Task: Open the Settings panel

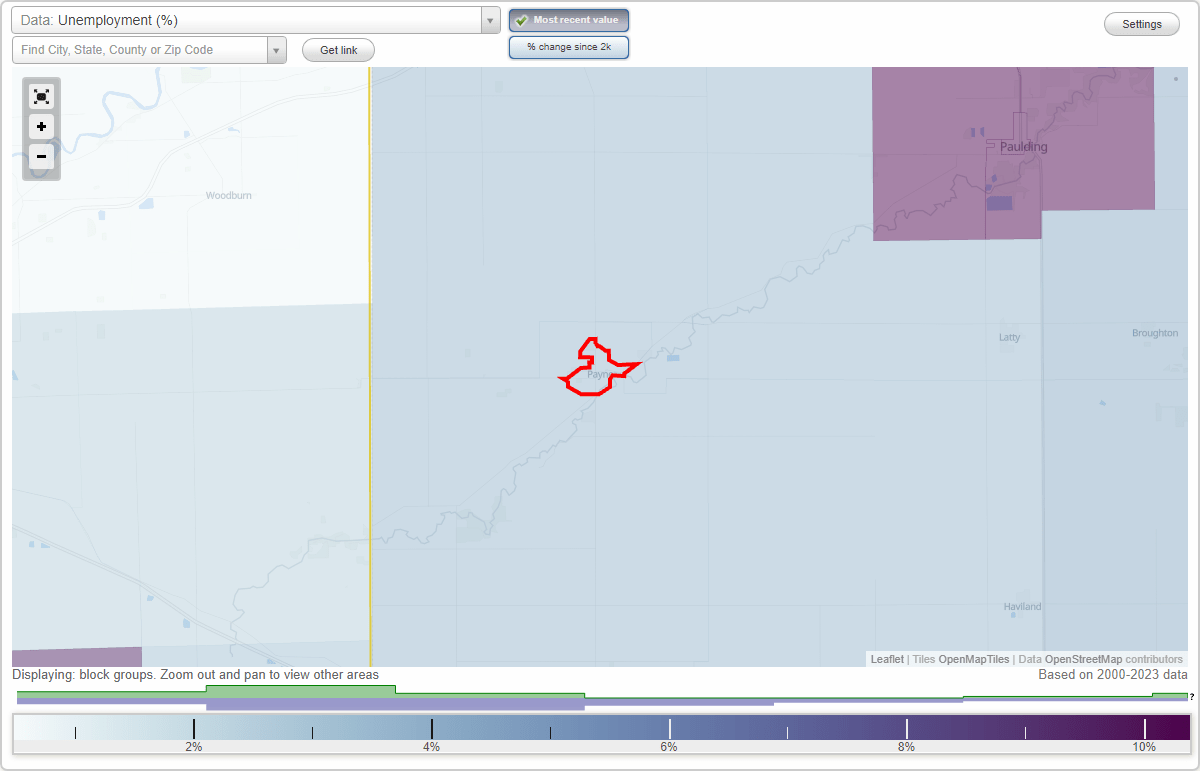Action: pyautogui.click(x=1141, y=23)
